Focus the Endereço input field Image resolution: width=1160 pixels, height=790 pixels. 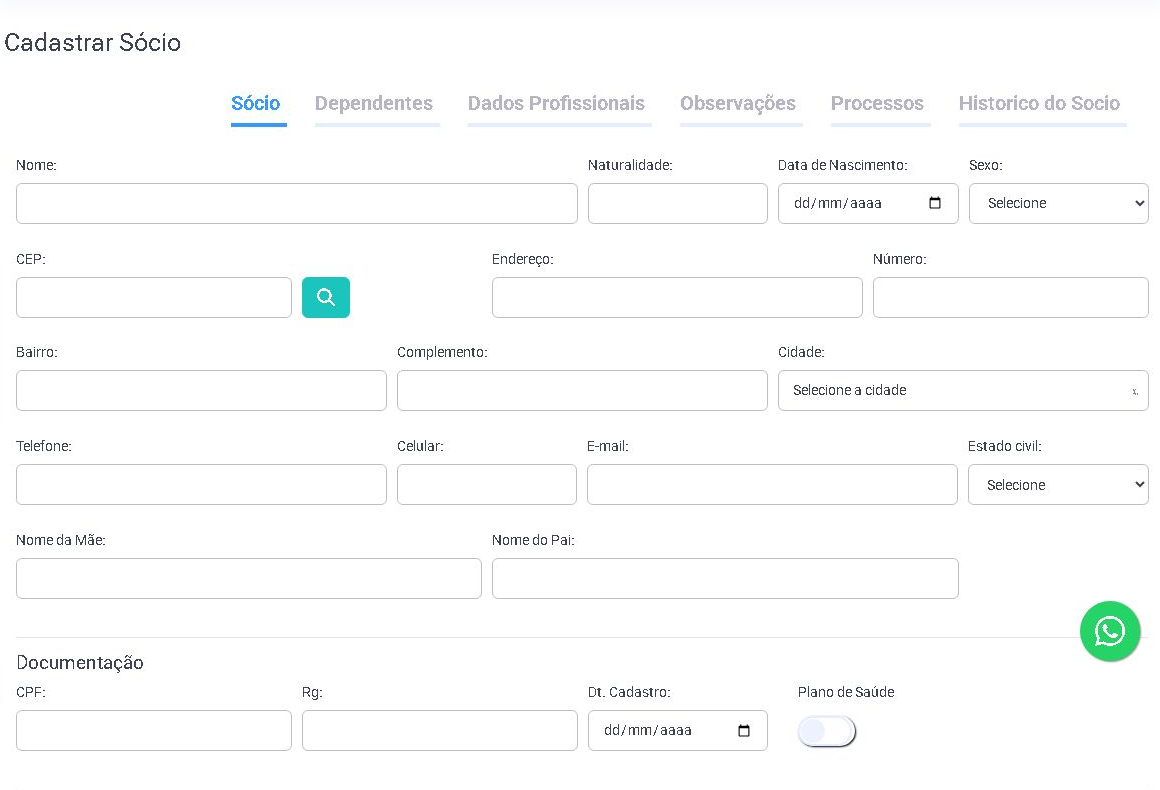[677, 297]
